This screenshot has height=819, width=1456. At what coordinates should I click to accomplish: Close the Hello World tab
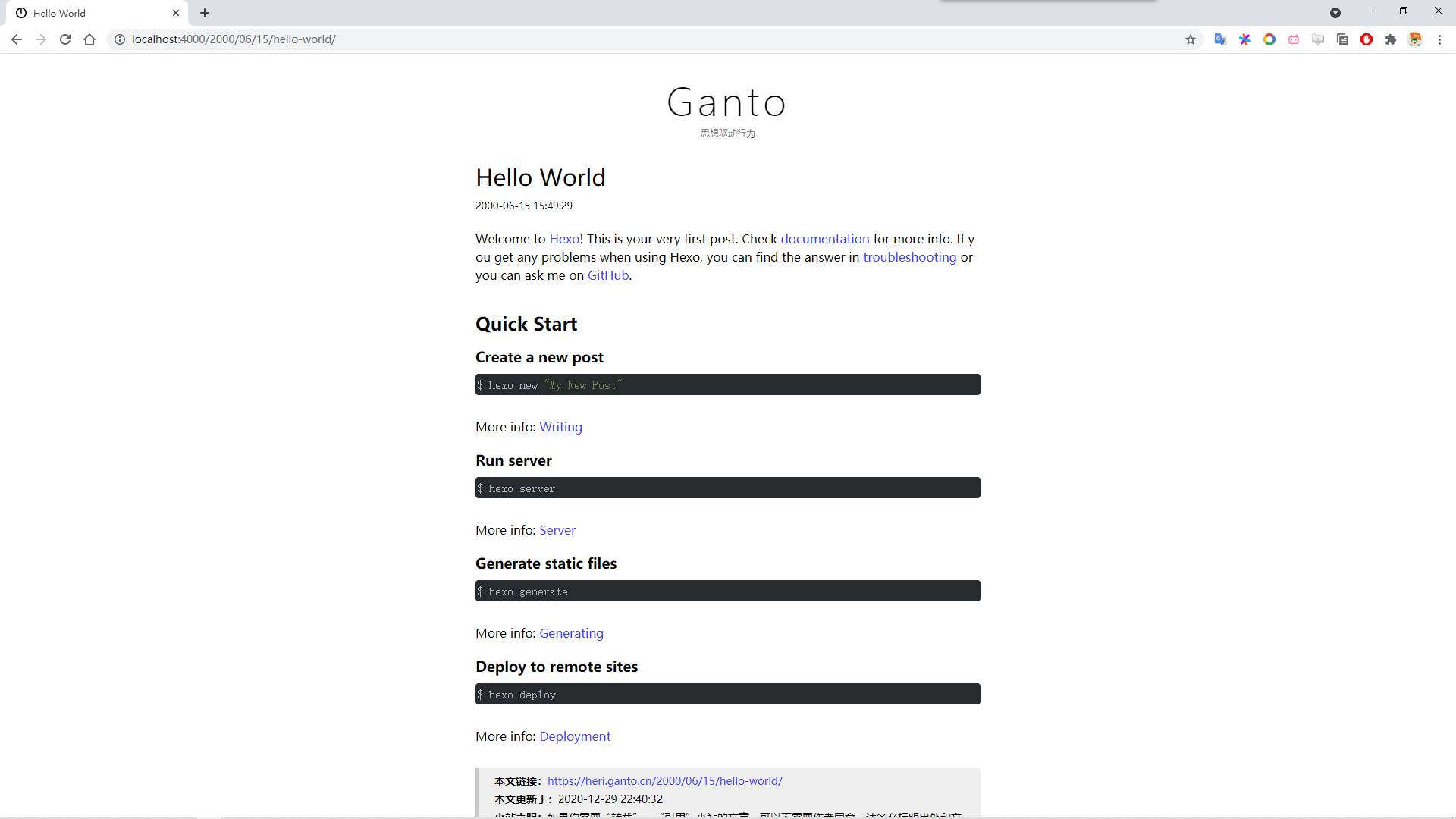click(176, 13)
